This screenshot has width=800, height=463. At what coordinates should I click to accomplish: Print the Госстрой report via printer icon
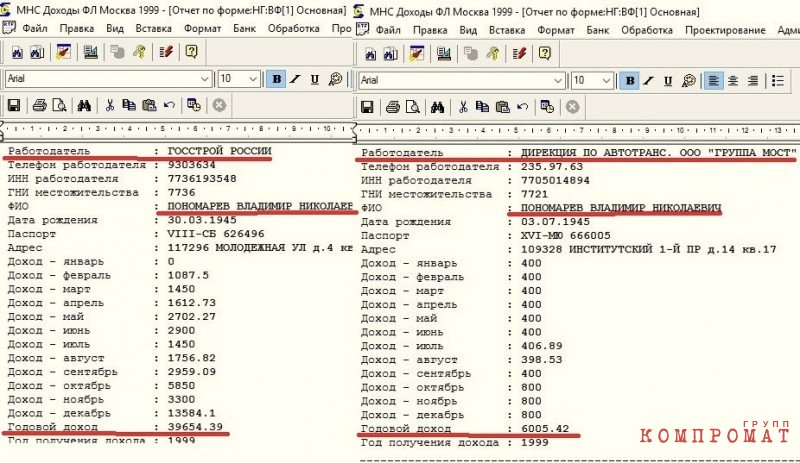[39, 105]
